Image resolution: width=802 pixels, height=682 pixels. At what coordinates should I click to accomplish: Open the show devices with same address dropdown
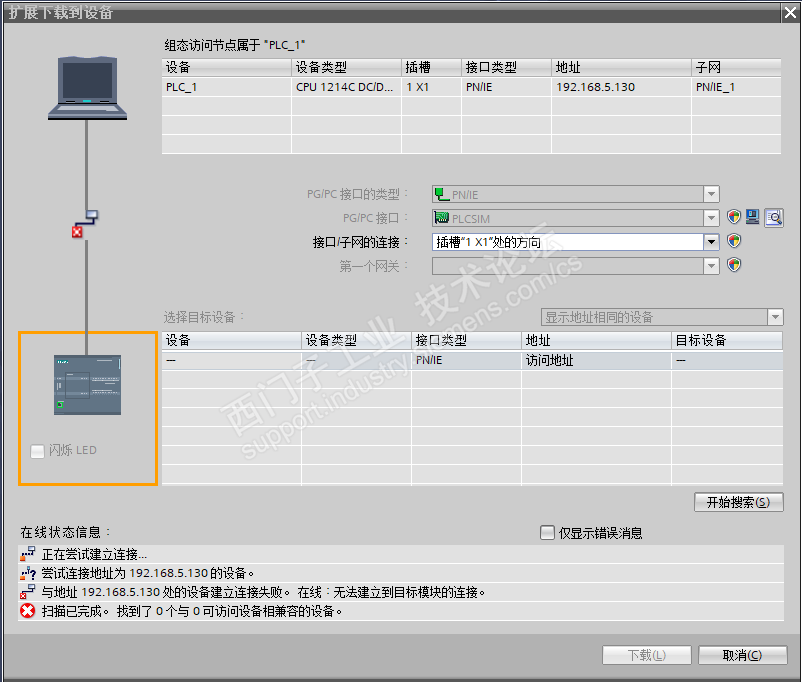775,317
